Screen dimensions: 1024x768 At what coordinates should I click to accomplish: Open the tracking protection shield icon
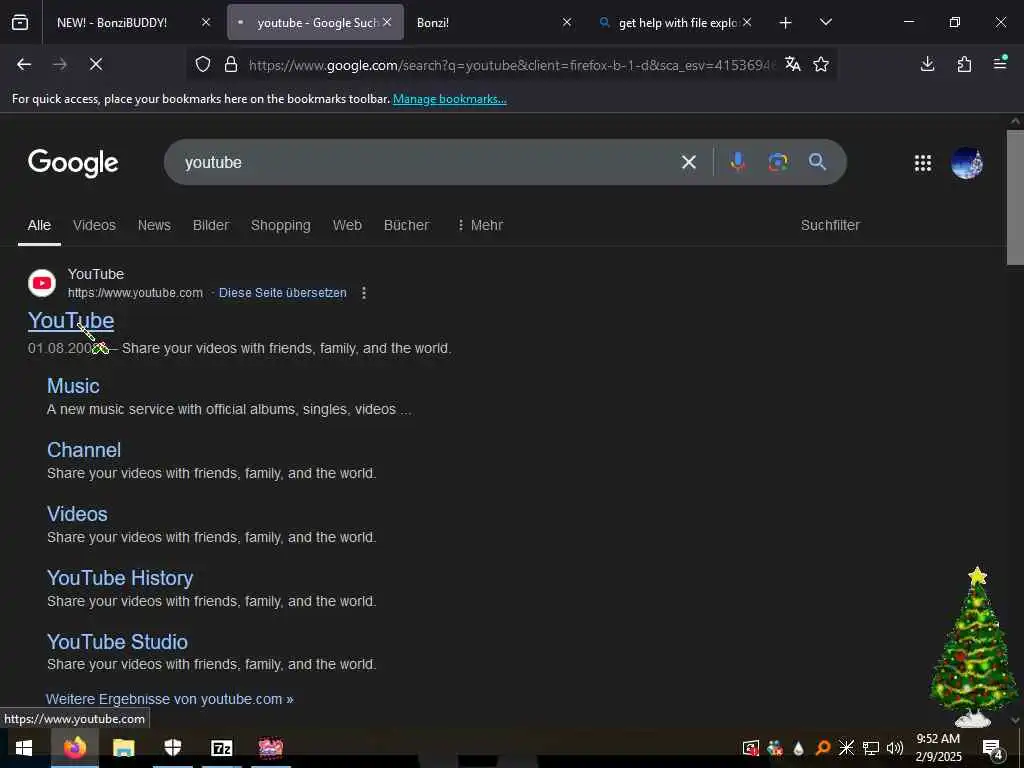pyautogui.click(x=203, y=64)
